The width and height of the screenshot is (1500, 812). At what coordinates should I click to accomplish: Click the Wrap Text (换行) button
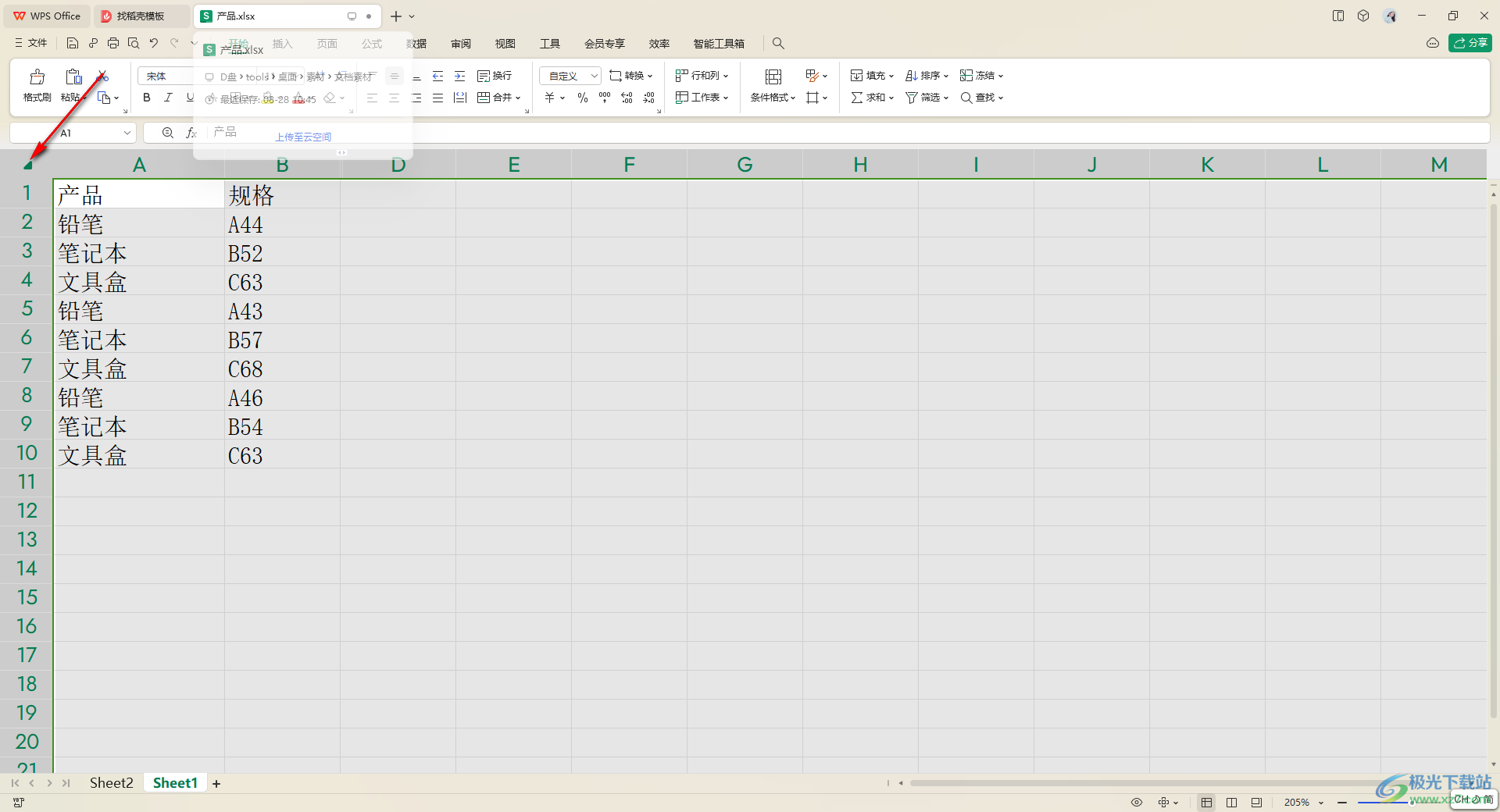pos(495,76)
